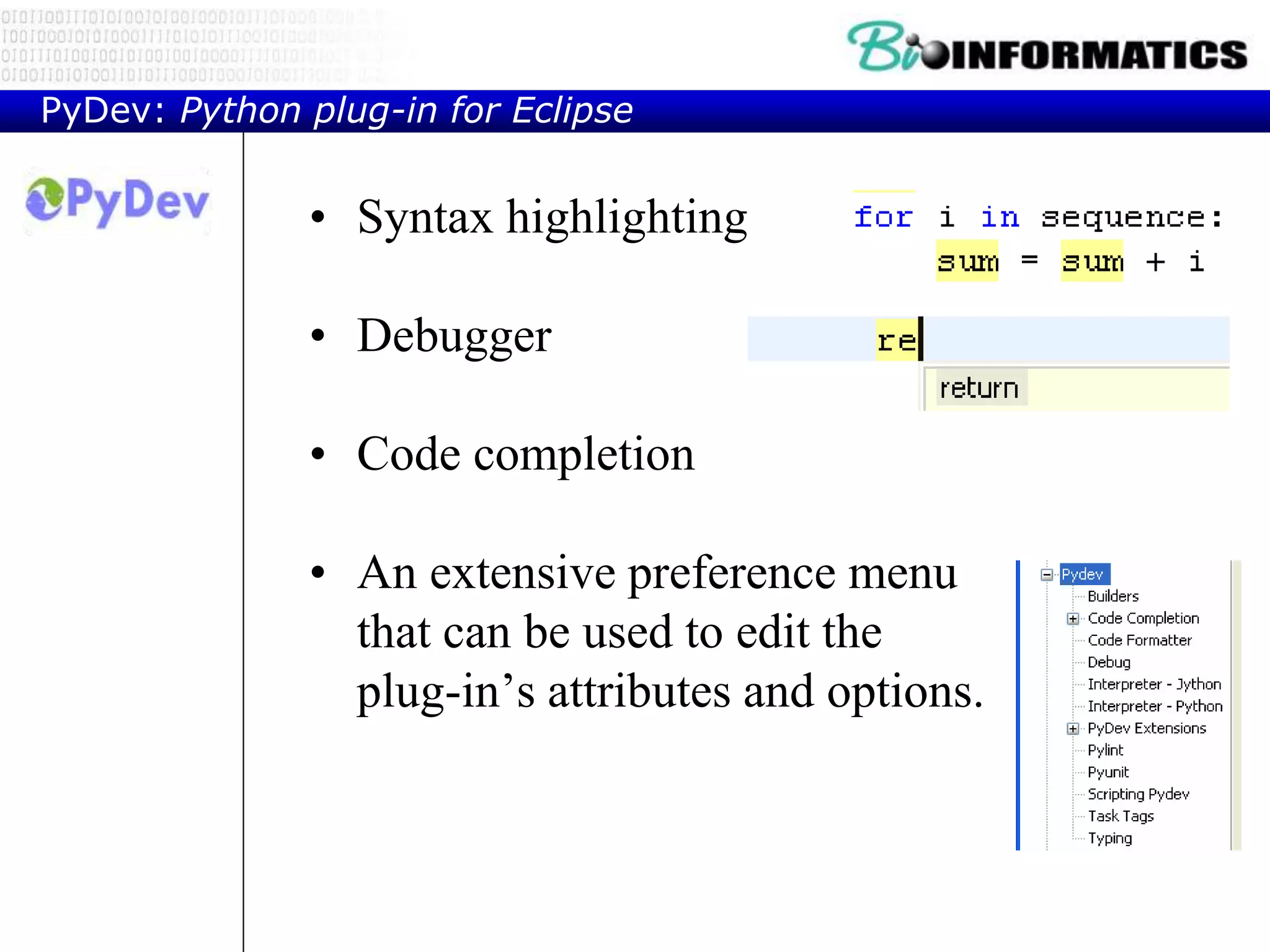
Task: Click the PyDev logo image
Action: click(118, 201)
